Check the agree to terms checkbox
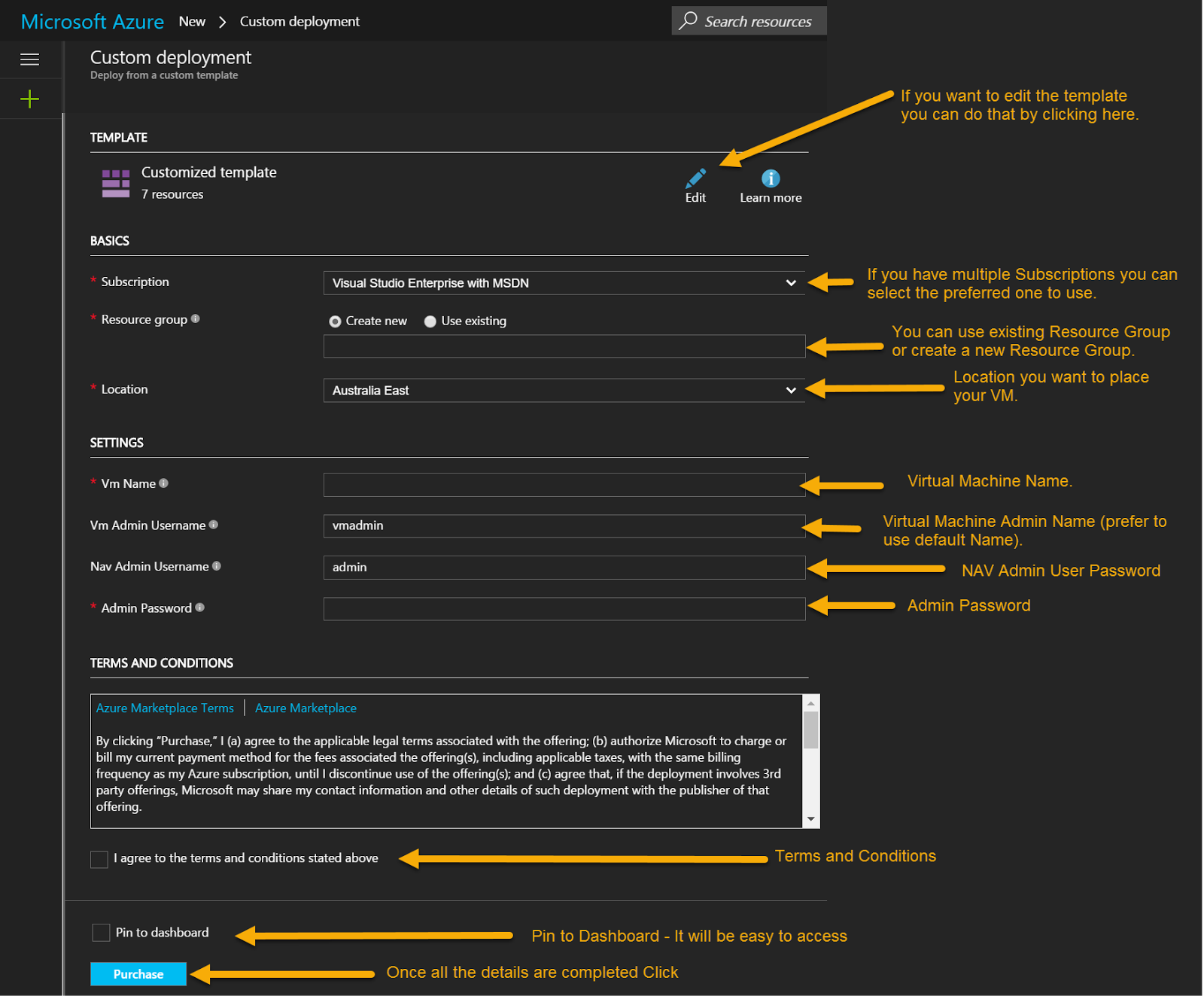 pyautogui.click(x=99, y=859)
